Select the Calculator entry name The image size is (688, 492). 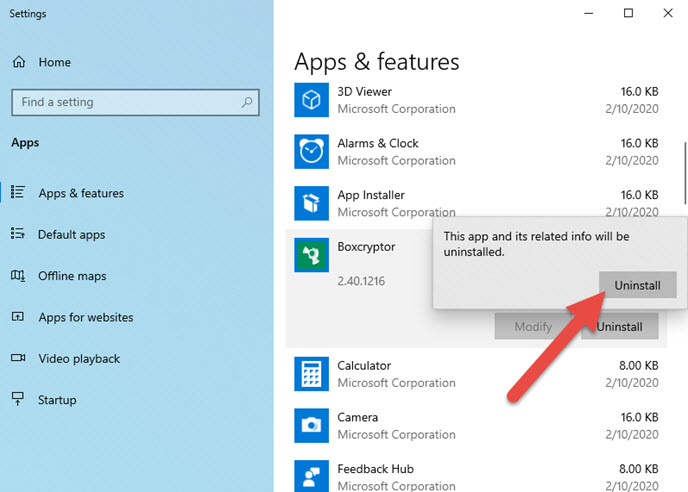click(x=364, y=366)
